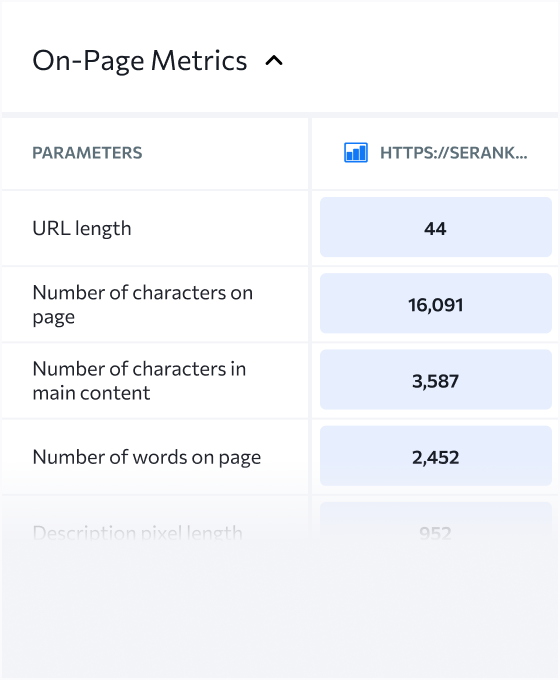Screen dimensions: 560x680
Task: Click empty header space right of the chevron
Action: pos(421,61)
